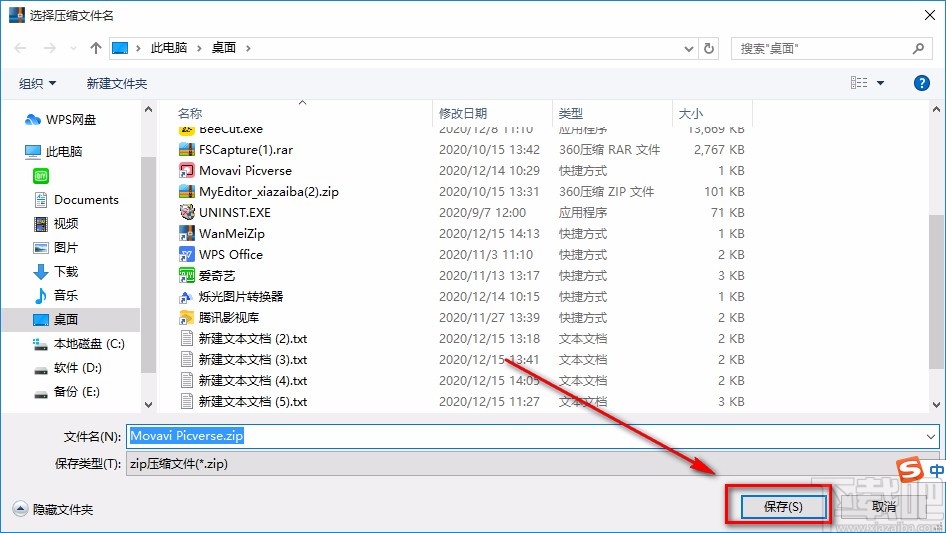Select 爱奇艺 shortcut icon
The height and width of the screenshot is (533, 946).
tap(186, 275)
